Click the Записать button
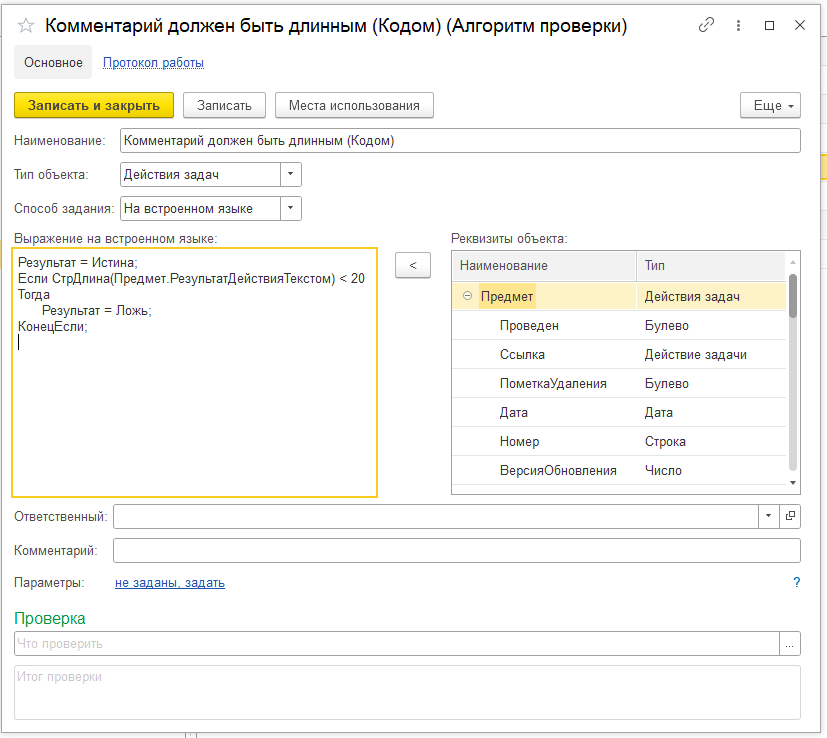 point(224,105)
